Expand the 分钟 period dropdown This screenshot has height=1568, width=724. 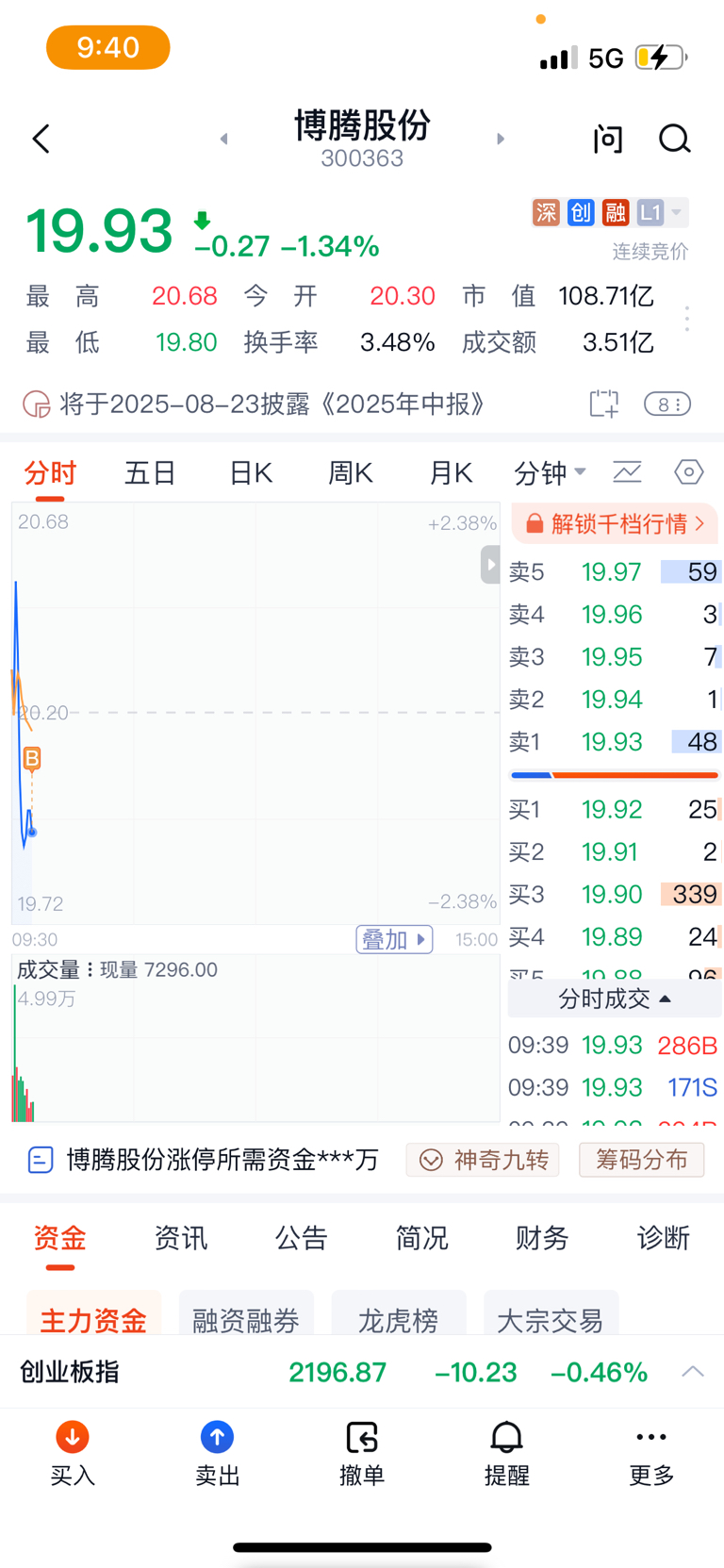tap(550, 472)
